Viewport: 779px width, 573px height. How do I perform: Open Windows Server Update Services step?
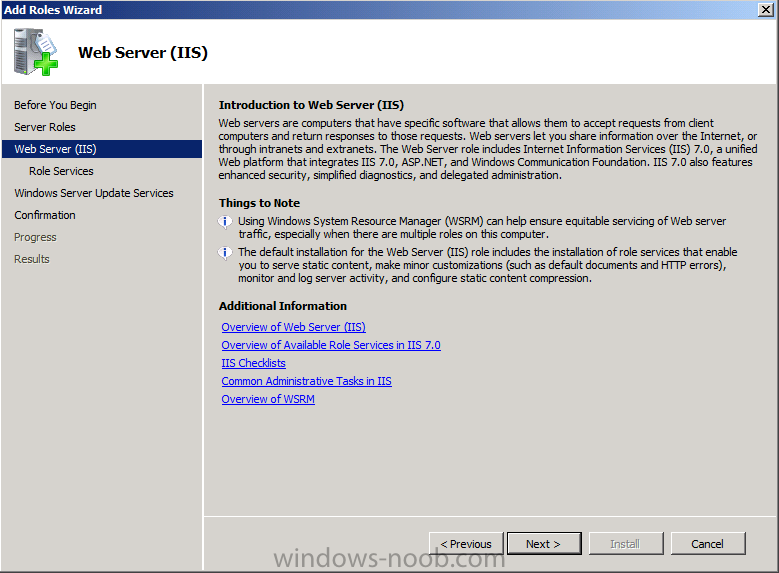click(94, 193)
